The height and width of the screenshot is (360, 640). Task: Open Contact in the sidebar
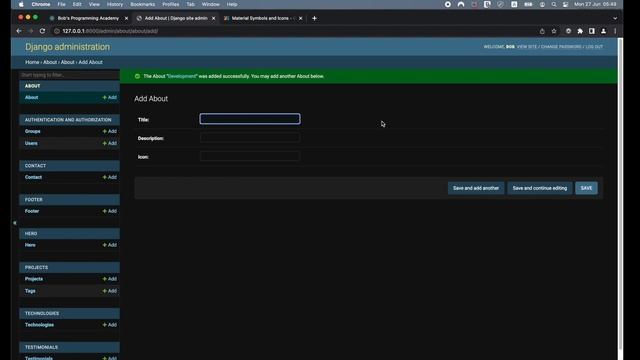[x=33, y=178]
